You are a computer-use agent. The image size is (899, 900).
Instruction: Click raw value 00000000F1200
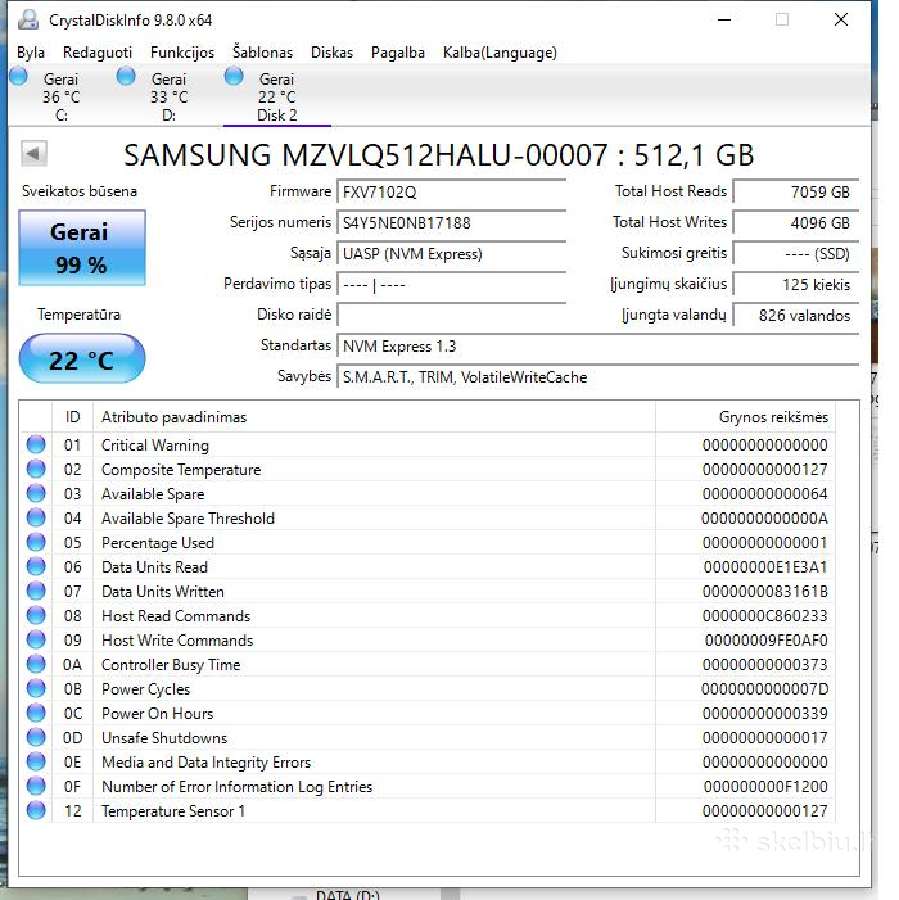pos(765,786)
